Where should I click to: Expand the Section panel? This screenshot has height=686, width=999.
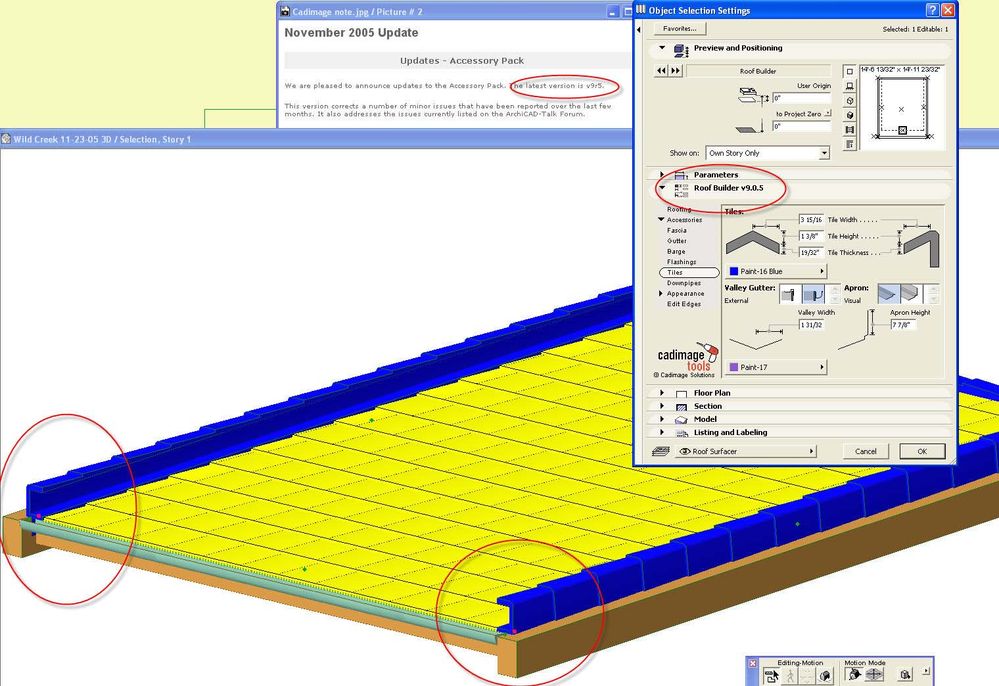click(x=662, y=406)
